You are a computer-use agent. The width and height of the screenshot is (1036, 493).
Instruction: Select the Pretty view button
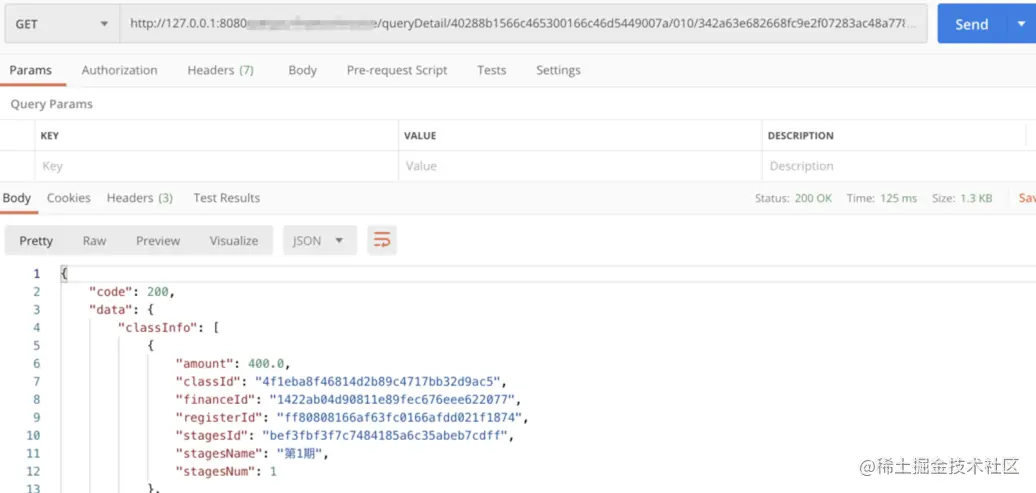tap(36, 241)
